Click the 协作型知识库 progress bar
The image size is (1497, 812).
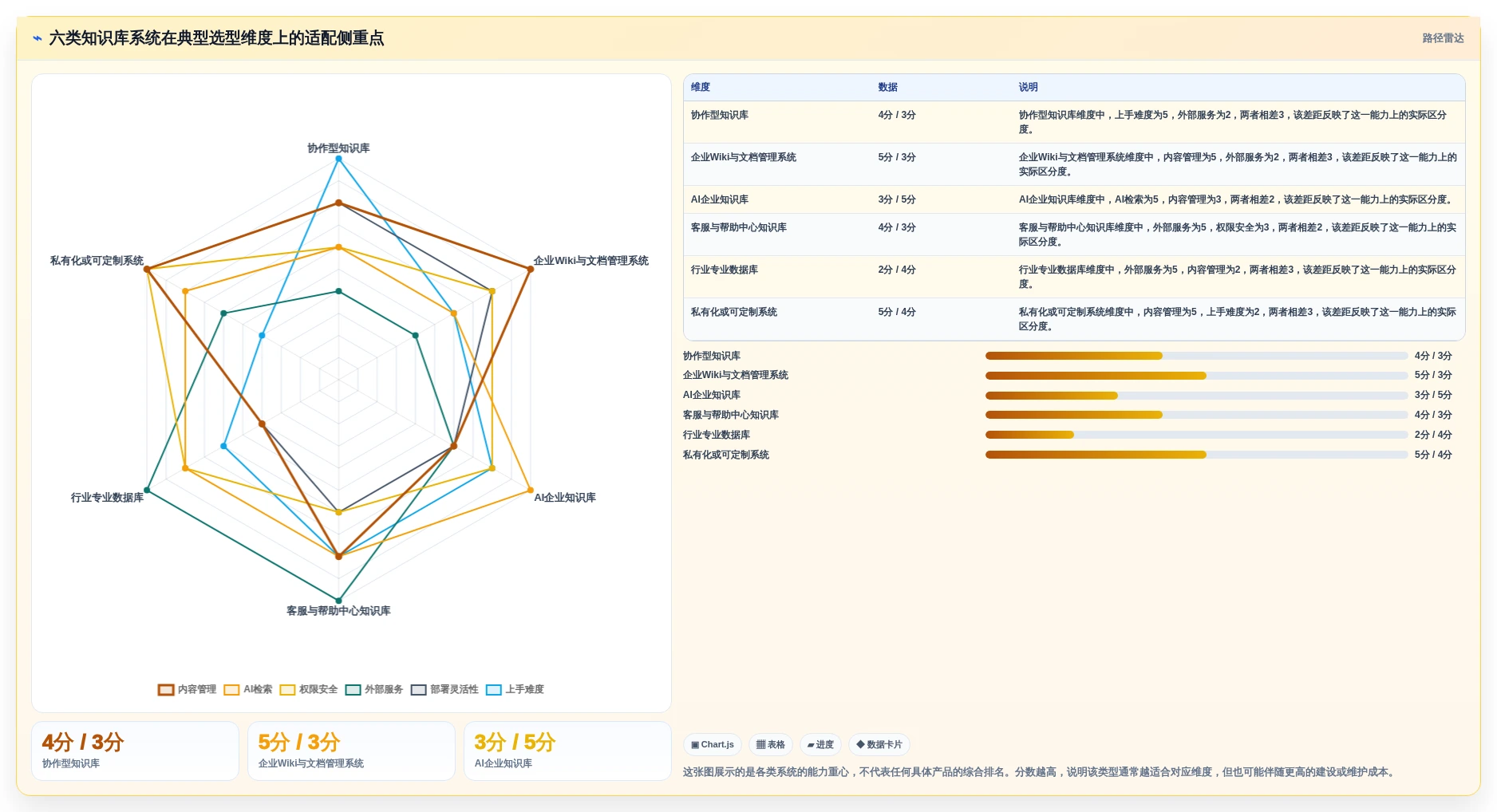pyautogui.click(x=1196, y=356)
